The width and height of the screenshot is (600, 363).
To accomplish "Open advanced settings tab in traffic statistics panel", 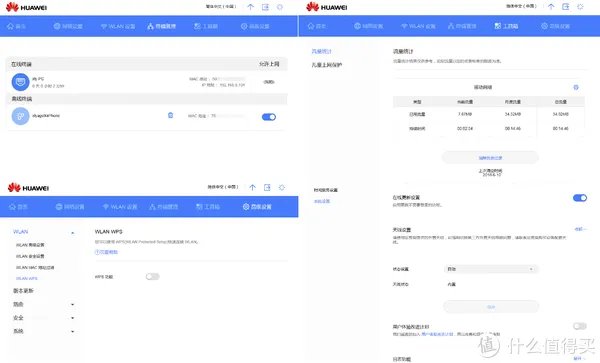I will (555, 26).
